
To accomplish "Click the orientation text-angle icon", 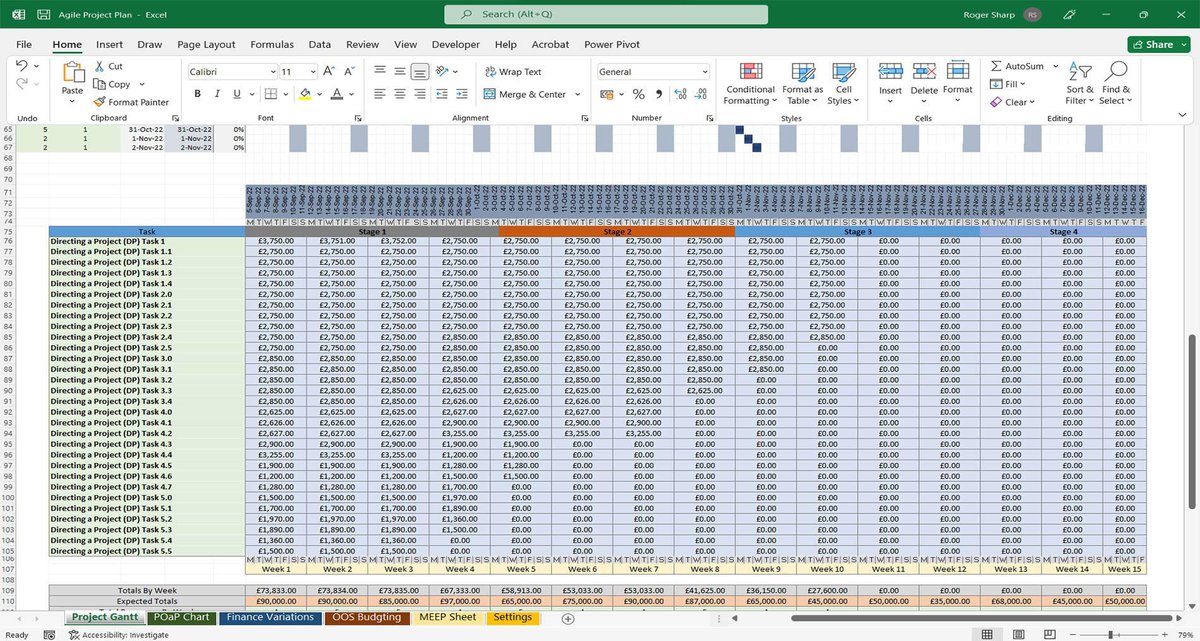I will (443, 71).
